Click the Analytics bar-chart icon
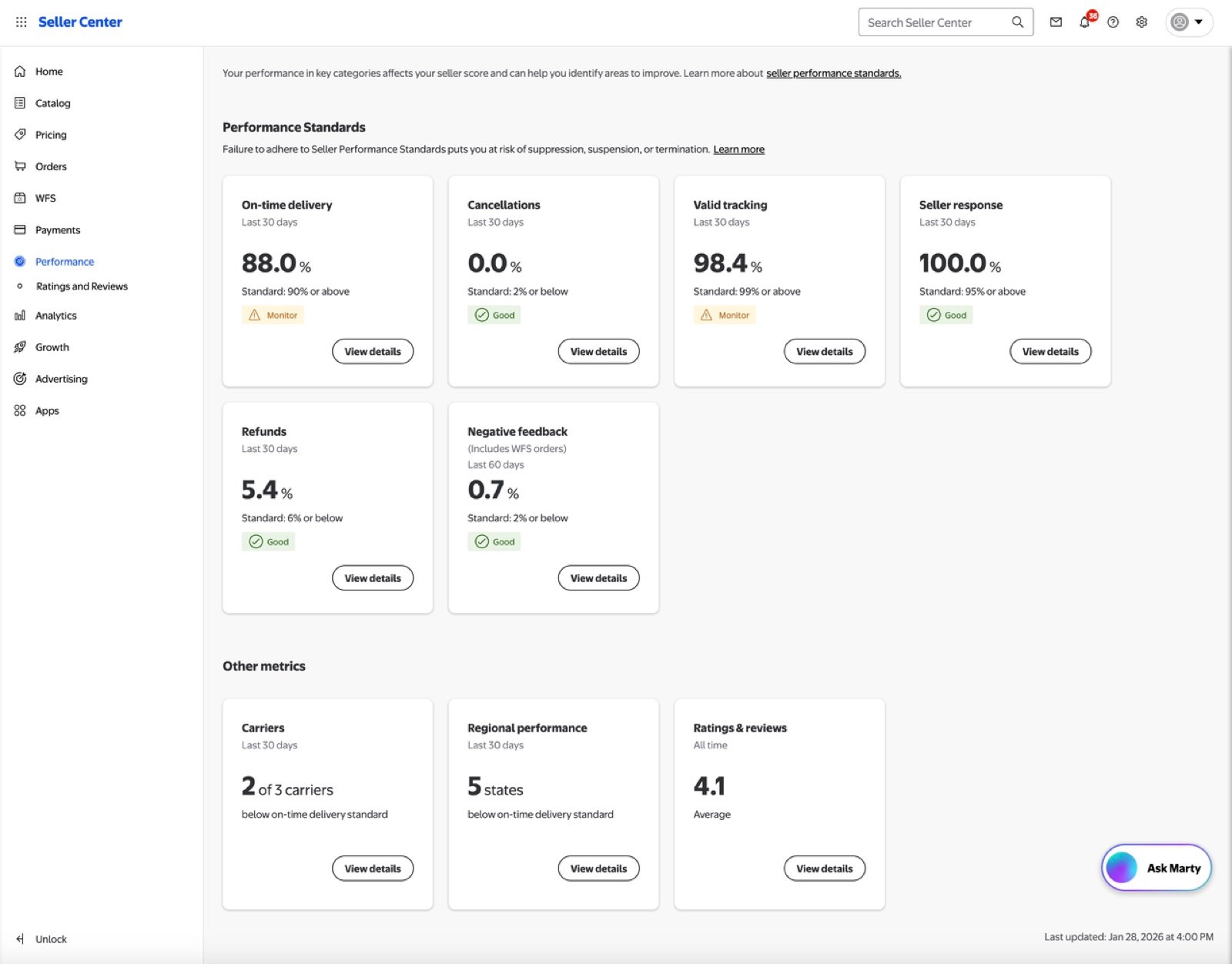 click(20, 316)
